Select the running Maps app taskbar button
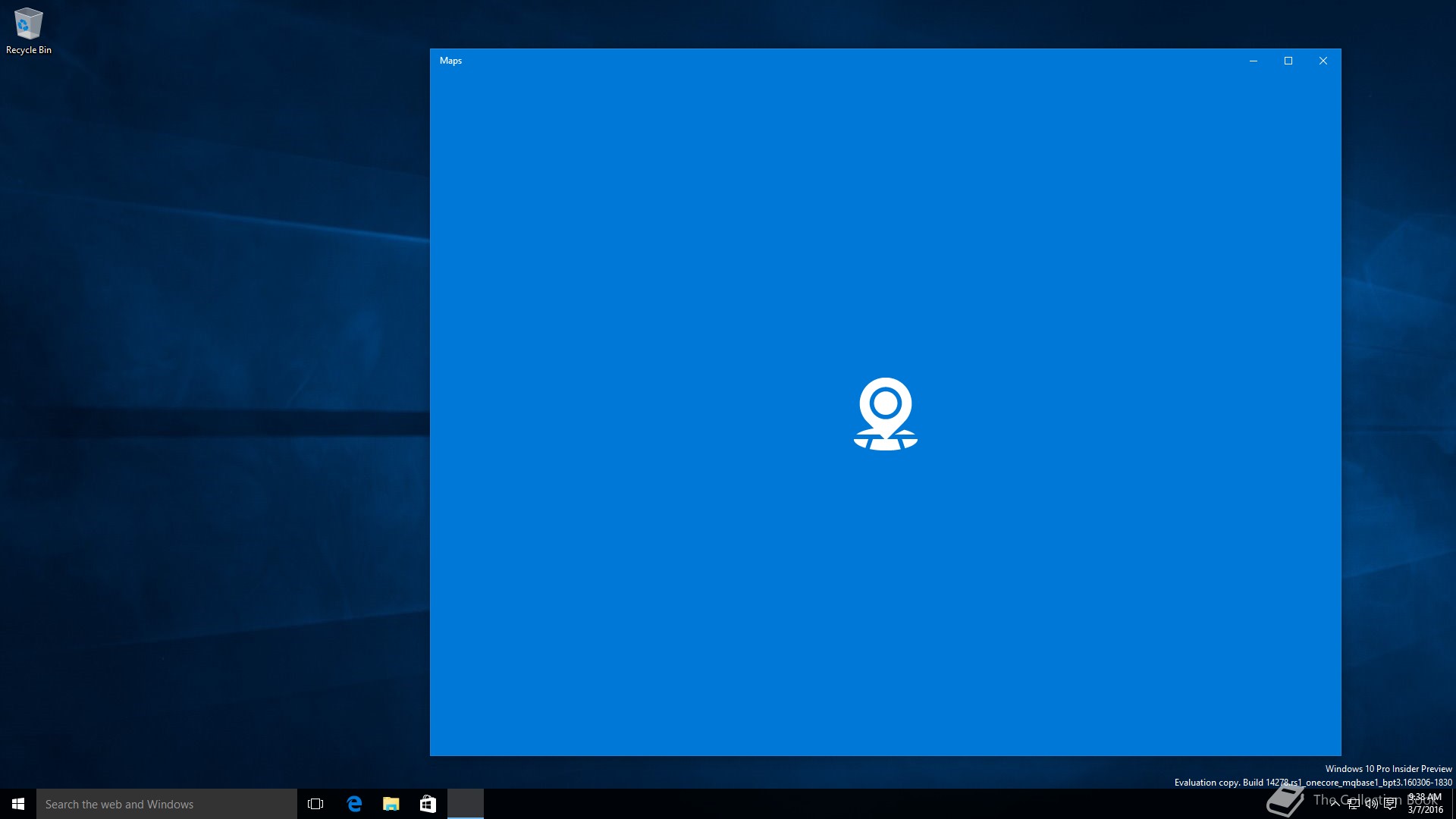1456x819 pixels. click(x=466, y=804)
